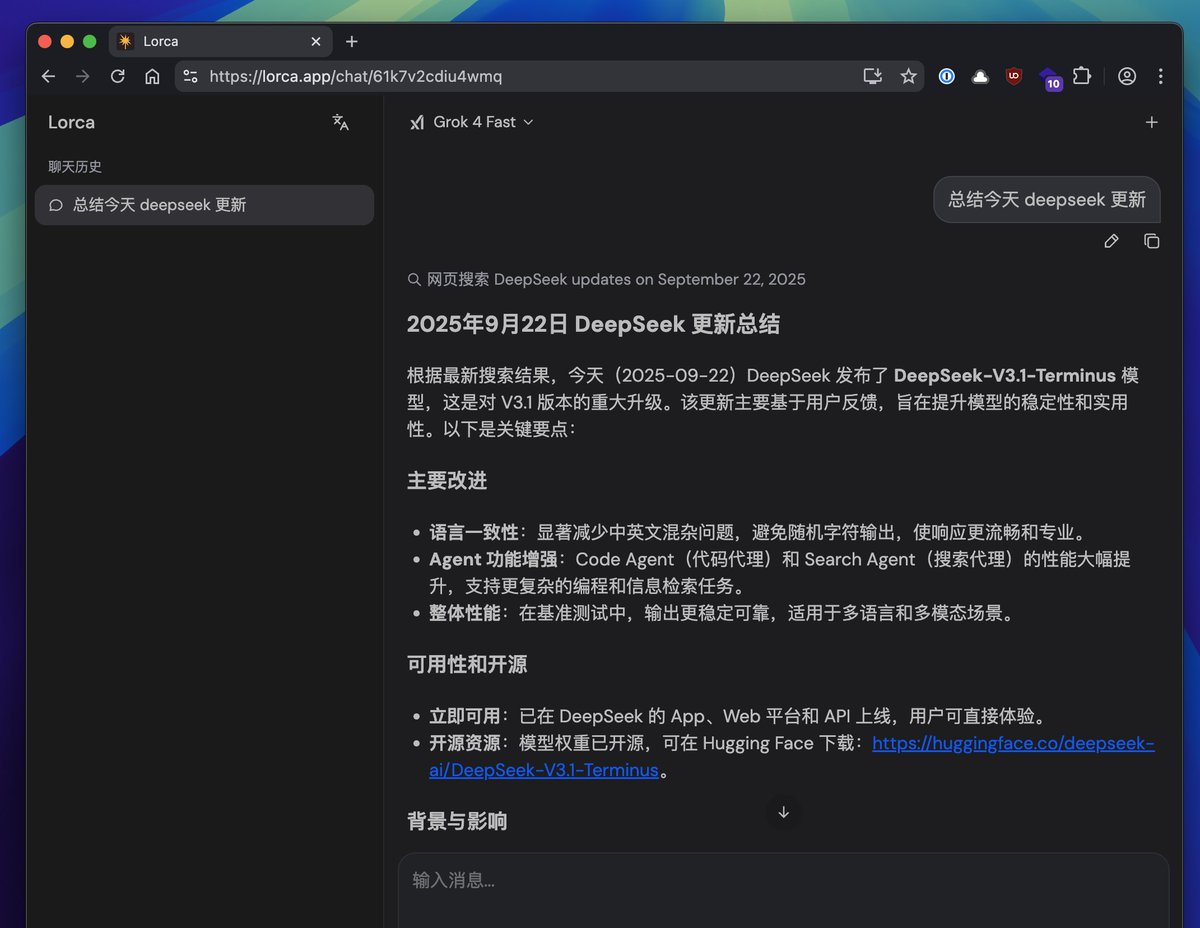The image size is (1200, 928).
Task: Jump to bottom with down arrow button
Action: pos(783,812)
